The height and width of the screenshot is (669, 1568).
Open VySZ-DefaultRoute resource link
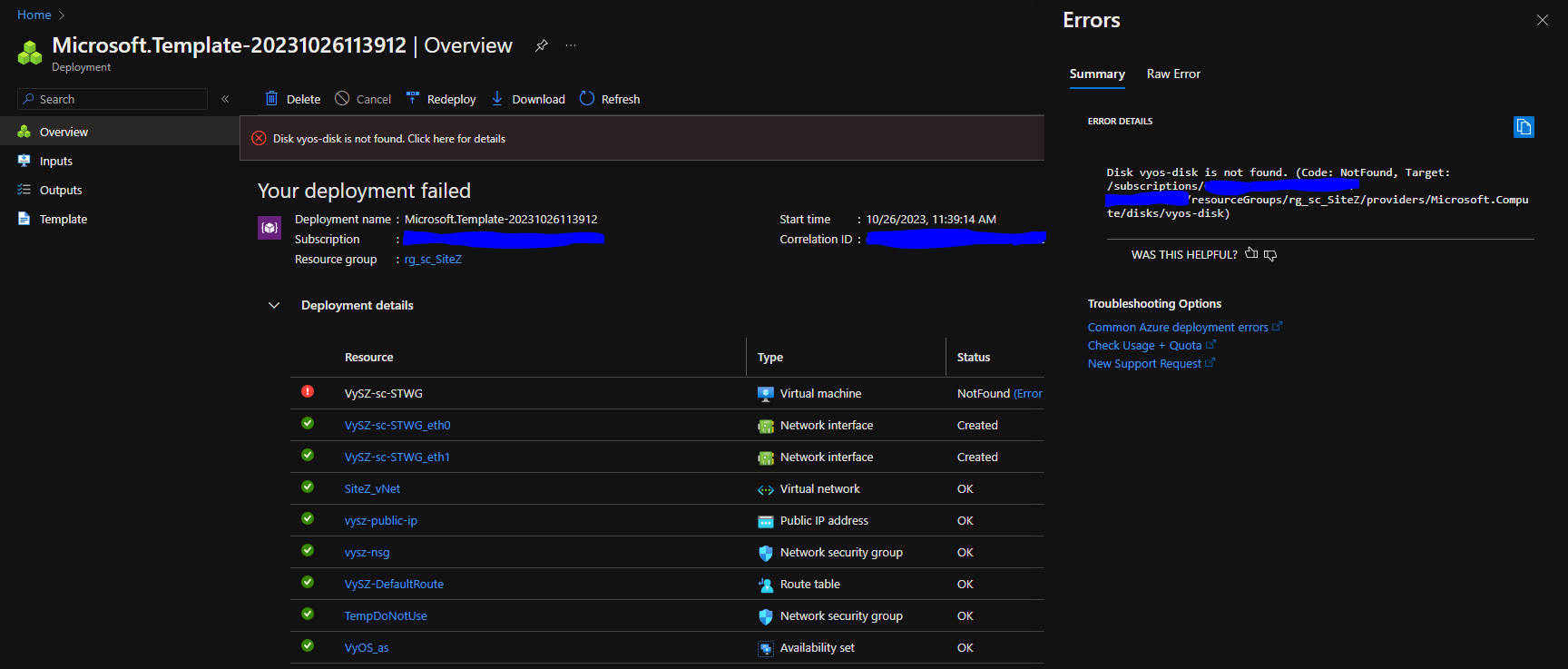[394, 584]
